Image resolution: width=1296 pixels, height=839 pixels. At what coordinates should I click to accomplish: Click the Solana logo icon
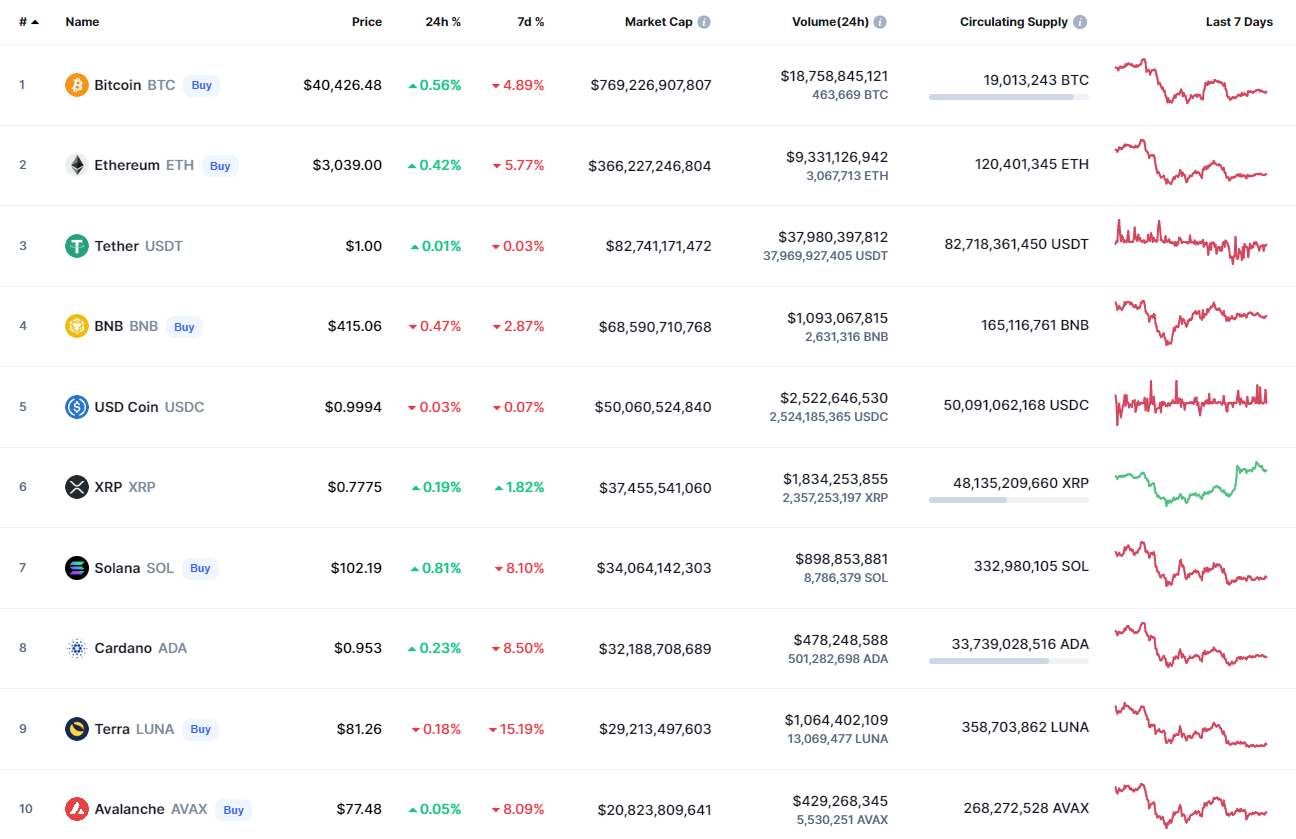(x=77, y=568)
